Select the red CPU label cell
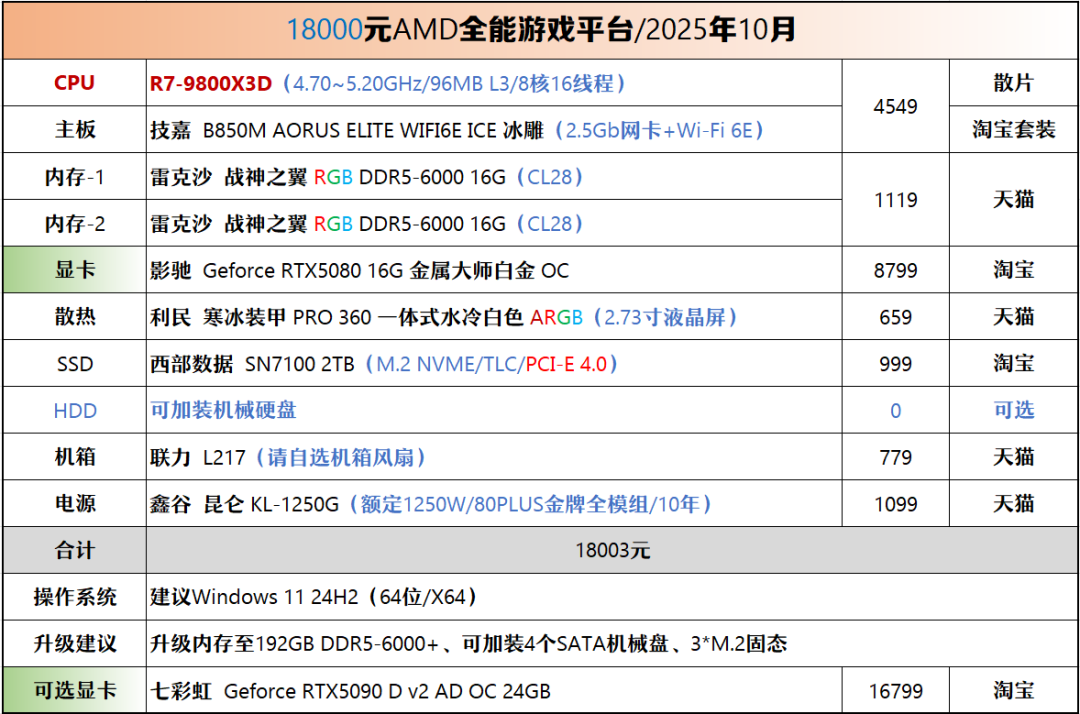The height and width of the screenshot is (714, 1080). click(x=75, y=83)
